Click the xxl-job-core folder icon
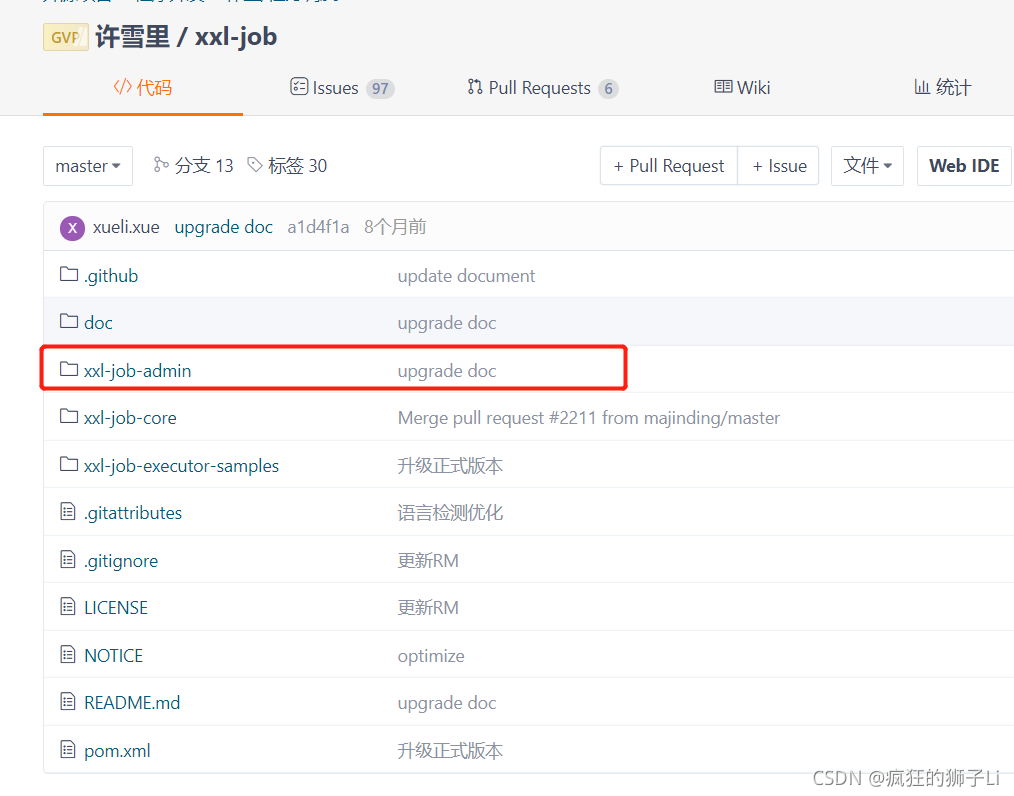 [x=69, y=416]
